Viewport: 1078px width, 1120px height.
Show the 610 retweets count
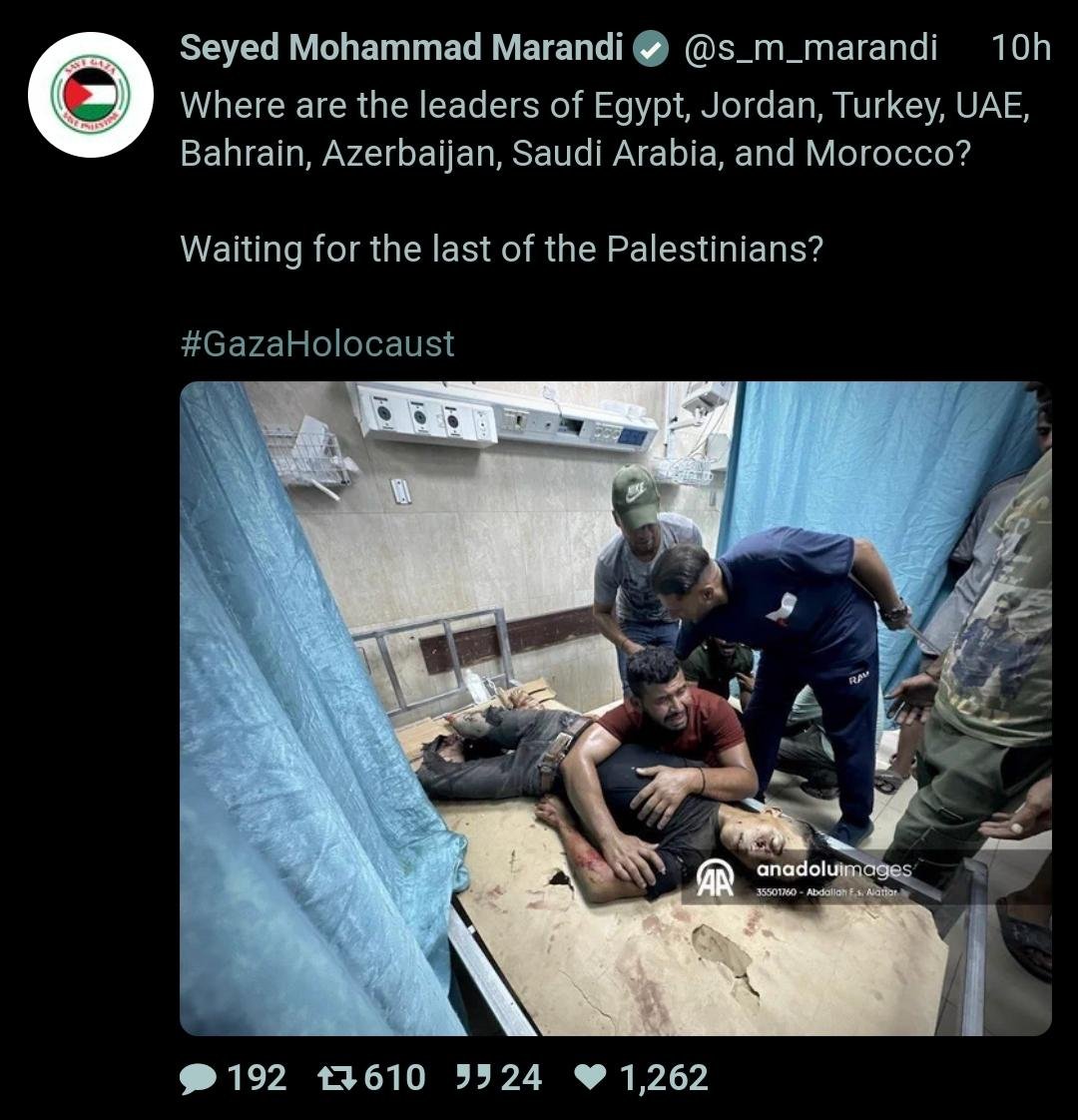coord(395,1078)
